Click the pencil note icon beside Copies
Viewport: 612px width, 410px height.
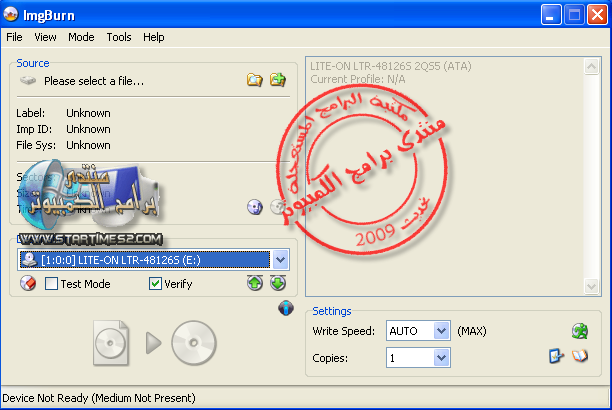point(556,356)
